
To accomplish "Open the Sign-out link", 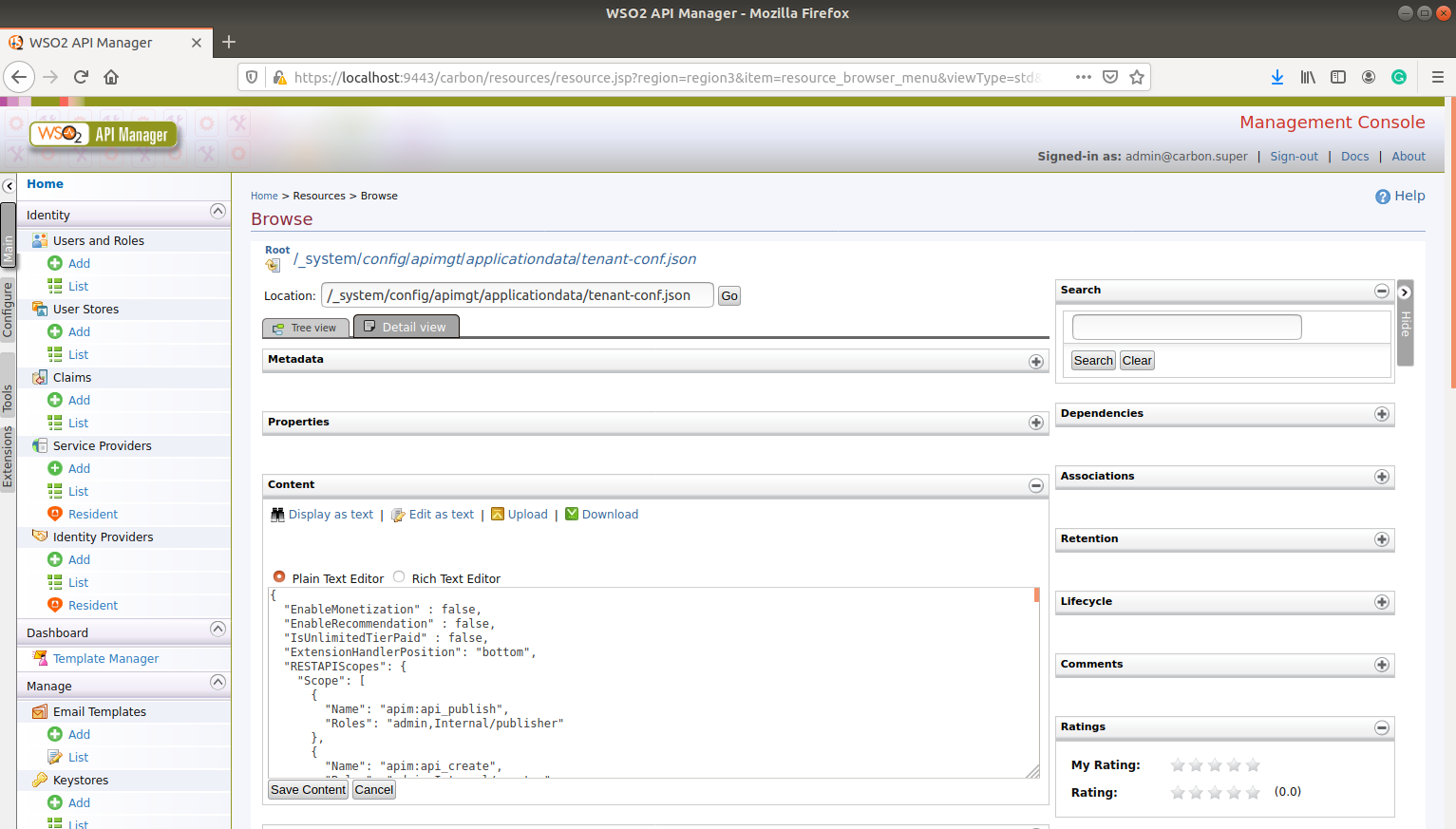I will pos(1294,156).
